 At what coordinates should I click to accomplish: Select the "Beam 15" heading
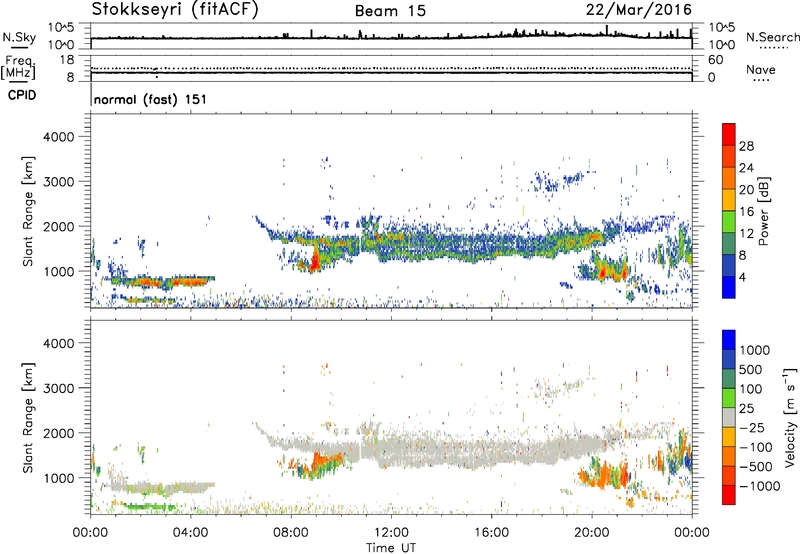pos(390,11)
